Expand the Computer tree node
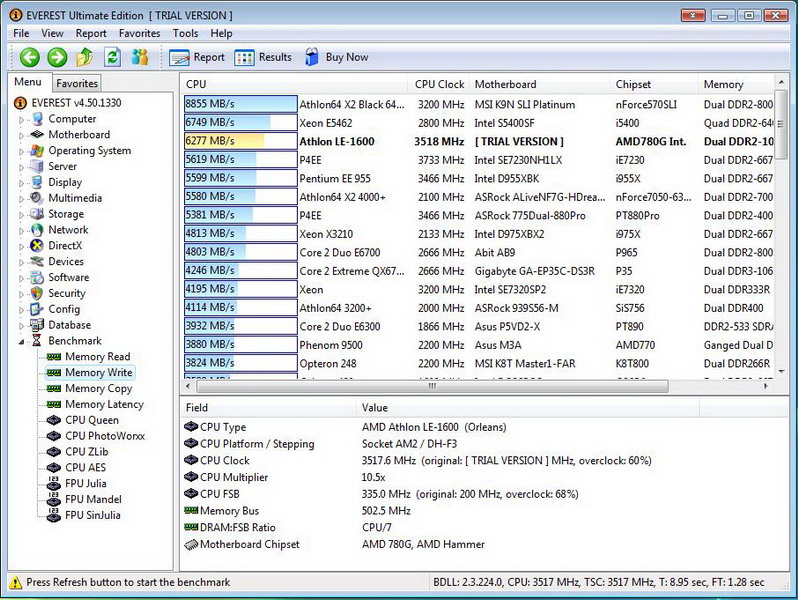The image size is (798, 600). [x=21, y=120]
